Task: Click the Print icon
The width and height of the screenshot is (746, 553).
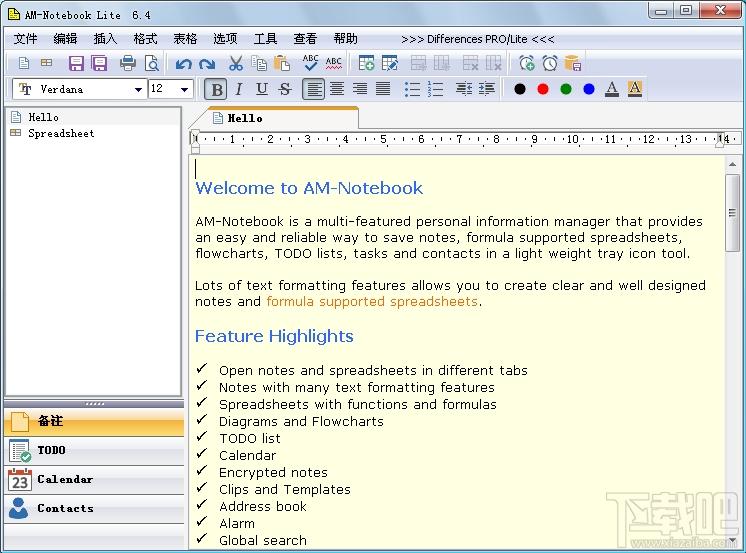Action: click(x=128, y=63)
